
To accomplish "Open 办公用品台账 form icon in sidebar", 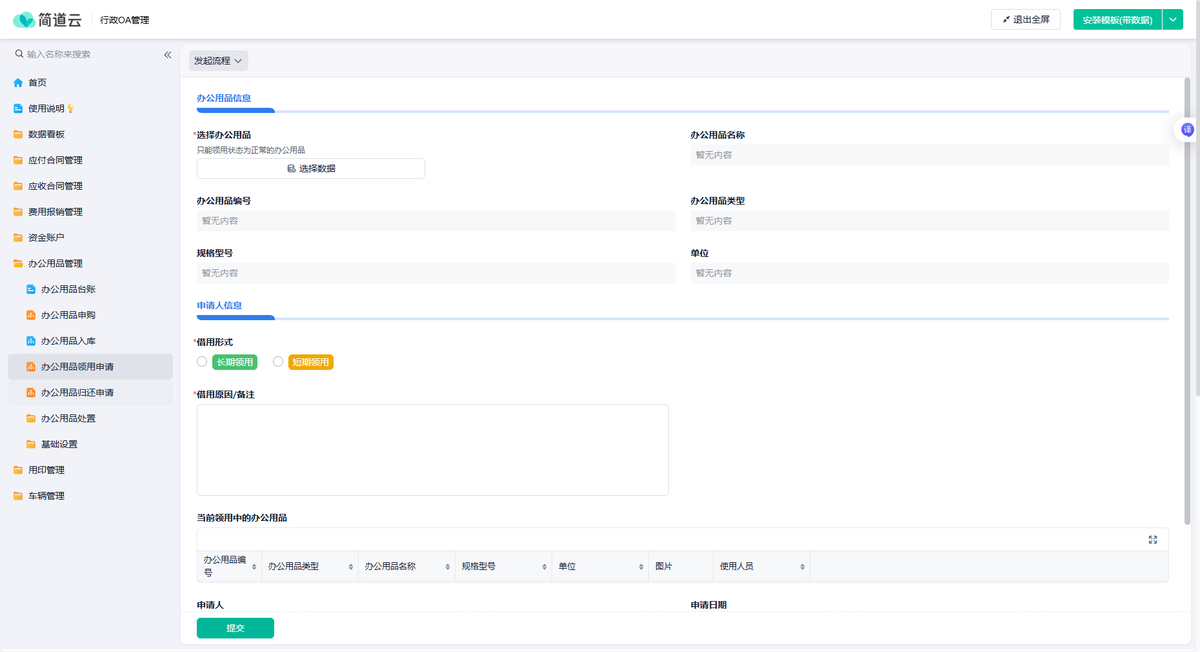I will pyautogui.click(x=31, y=289).
